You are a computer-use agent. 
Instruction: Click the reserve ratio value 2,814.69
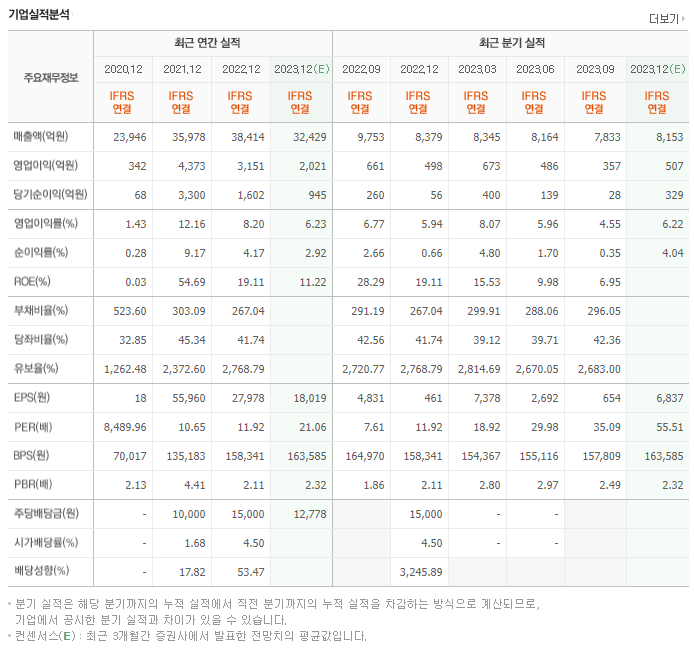(x=479, y=370)
